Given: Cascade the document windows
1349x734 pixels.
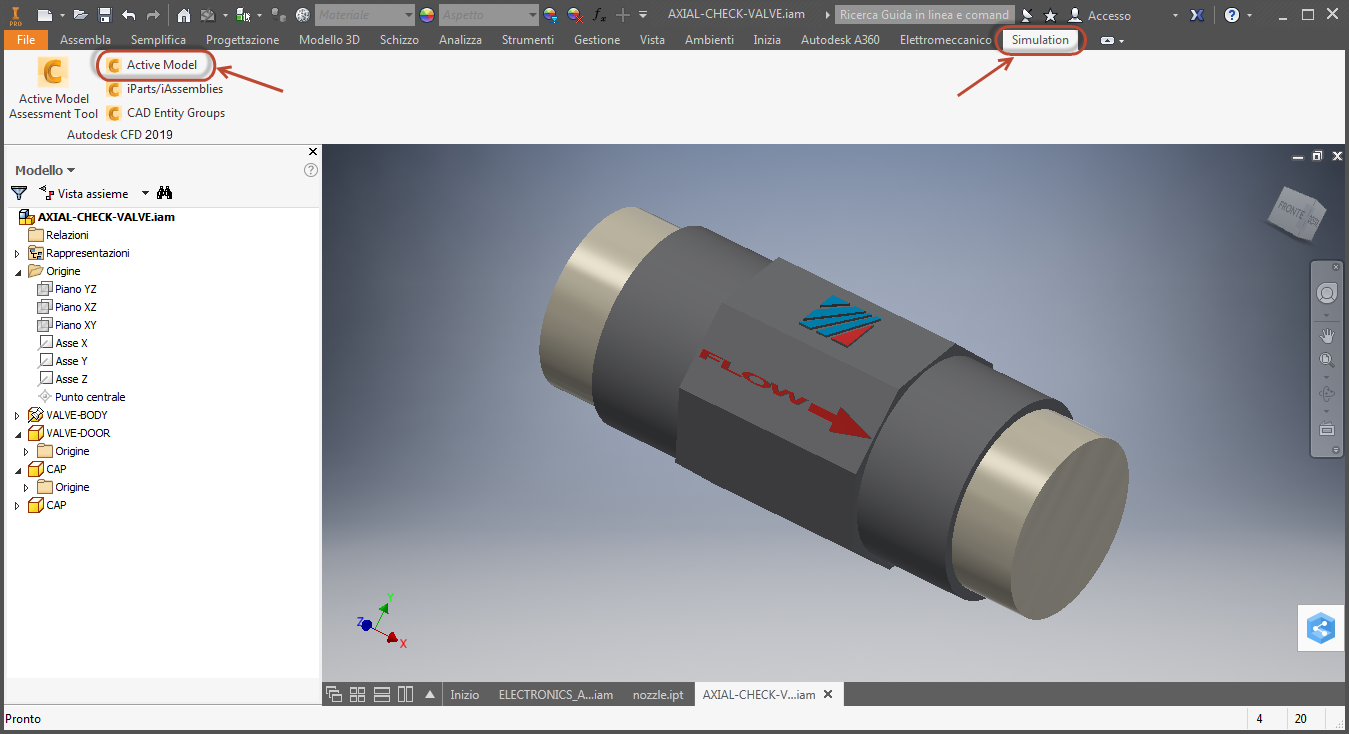Looking at the screenshot, I should coord(334,694).
